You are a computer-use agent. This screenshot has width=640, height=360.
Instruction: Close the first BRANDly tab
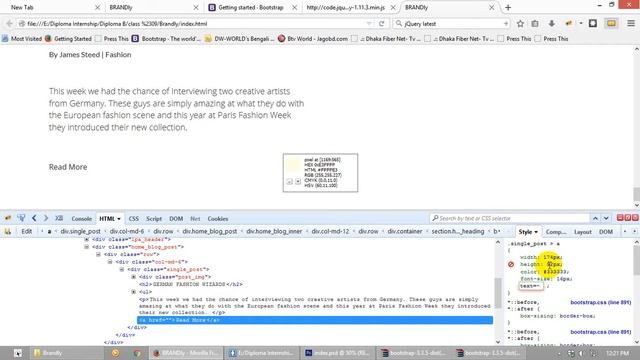tap(196, 7)
